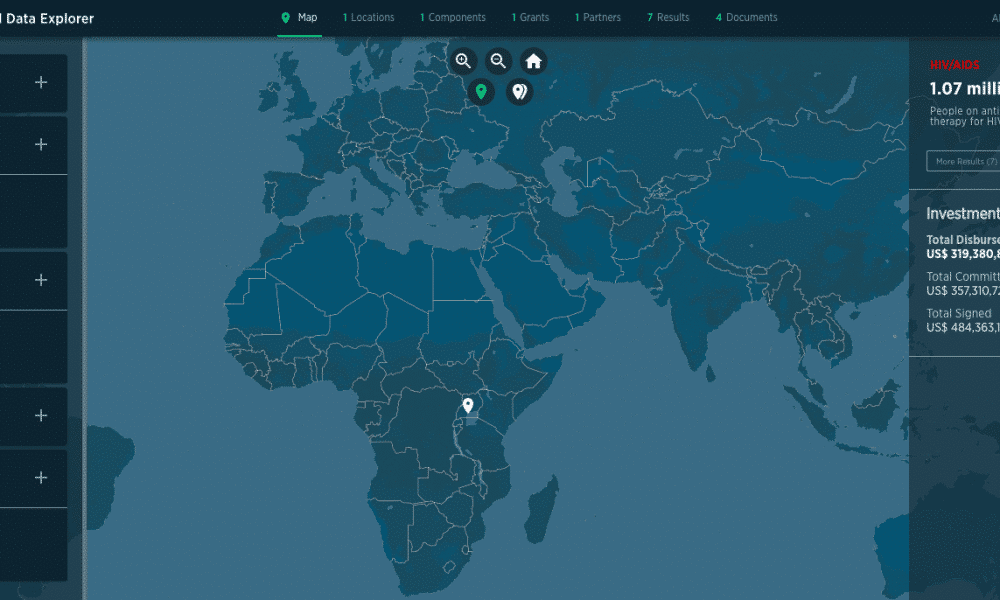Open the Partners tab

(598, 17)
